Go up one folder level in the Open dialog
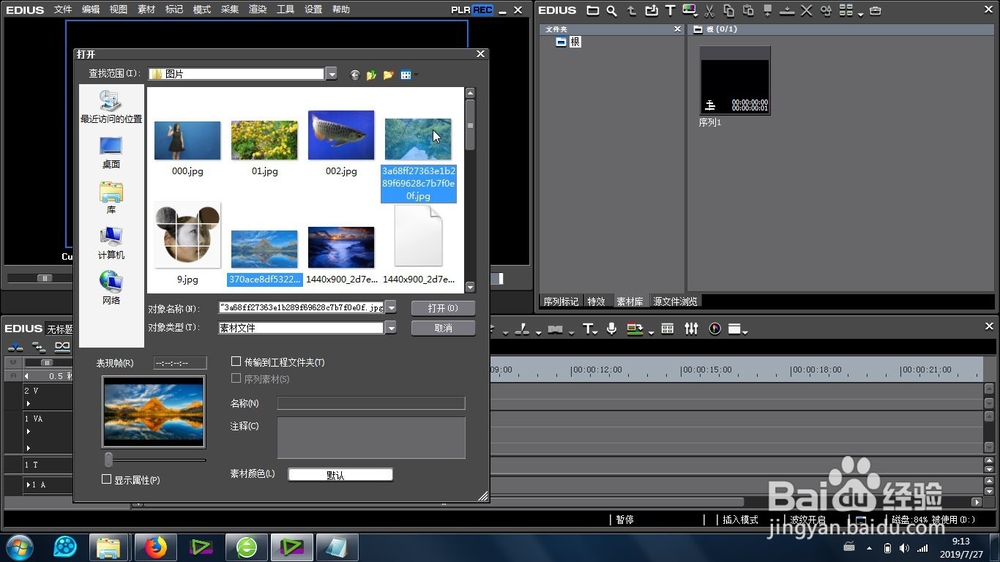Viewport: 1000px width, 562px height. pos(371,75)
